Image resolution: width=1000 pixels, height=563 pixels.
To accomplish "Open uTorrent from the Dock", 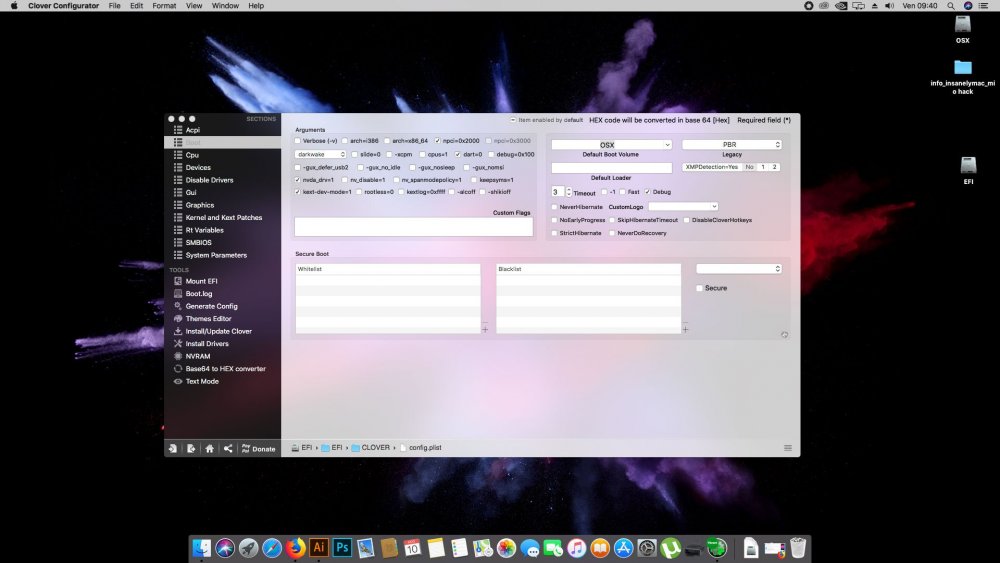I will (670, 548).
